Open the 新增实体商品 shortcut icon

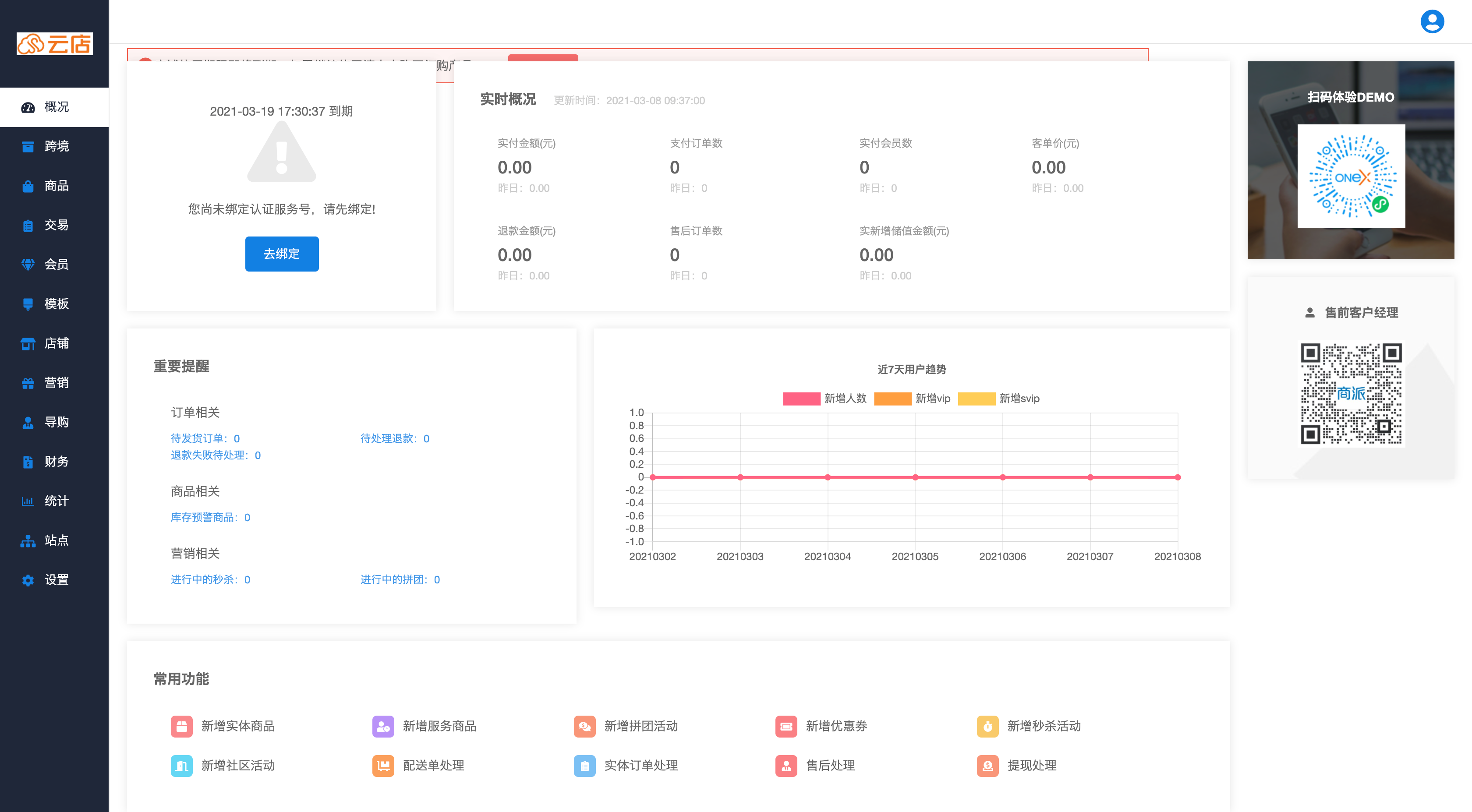(x=182, y=726)
